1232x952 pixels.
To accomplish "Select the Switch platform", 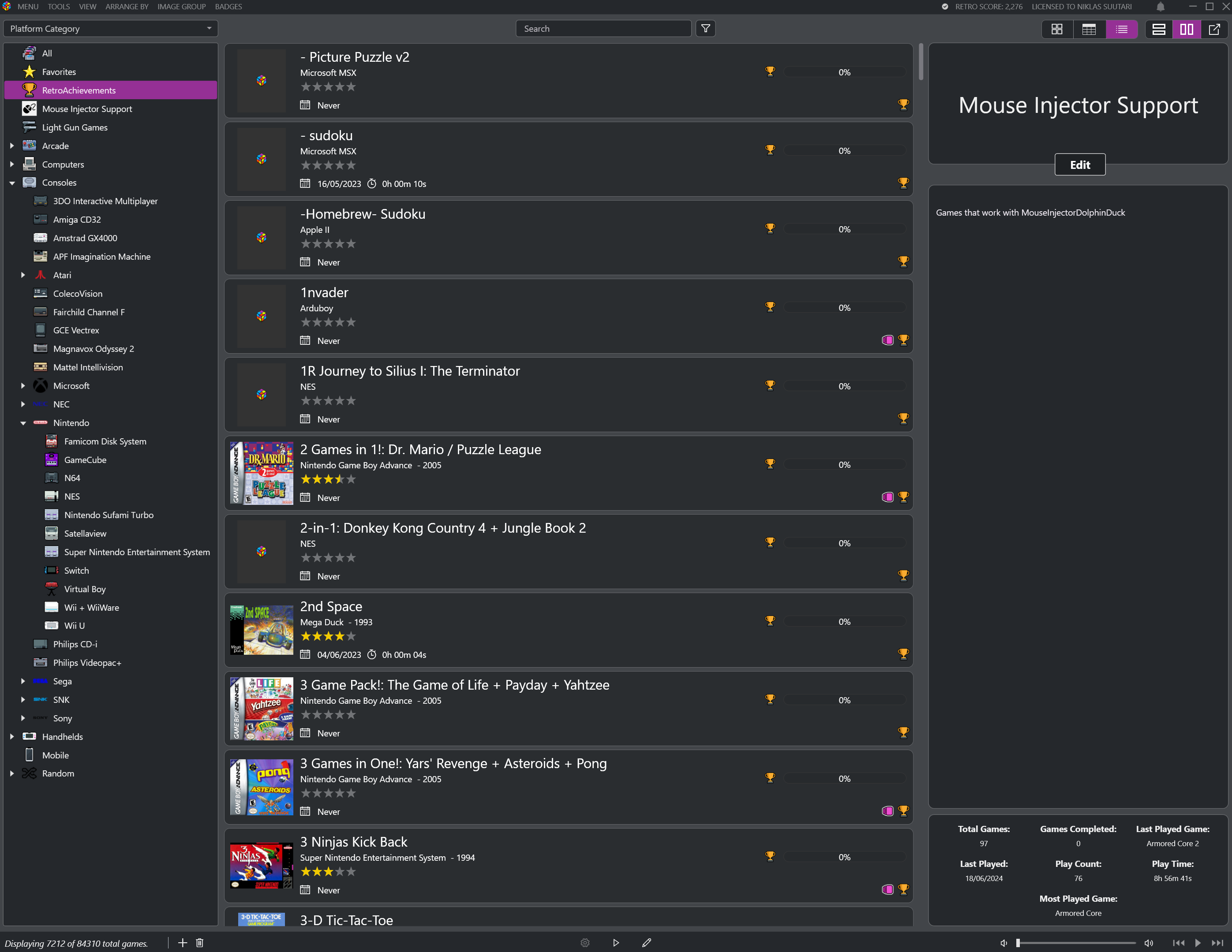I will [111, 570].
